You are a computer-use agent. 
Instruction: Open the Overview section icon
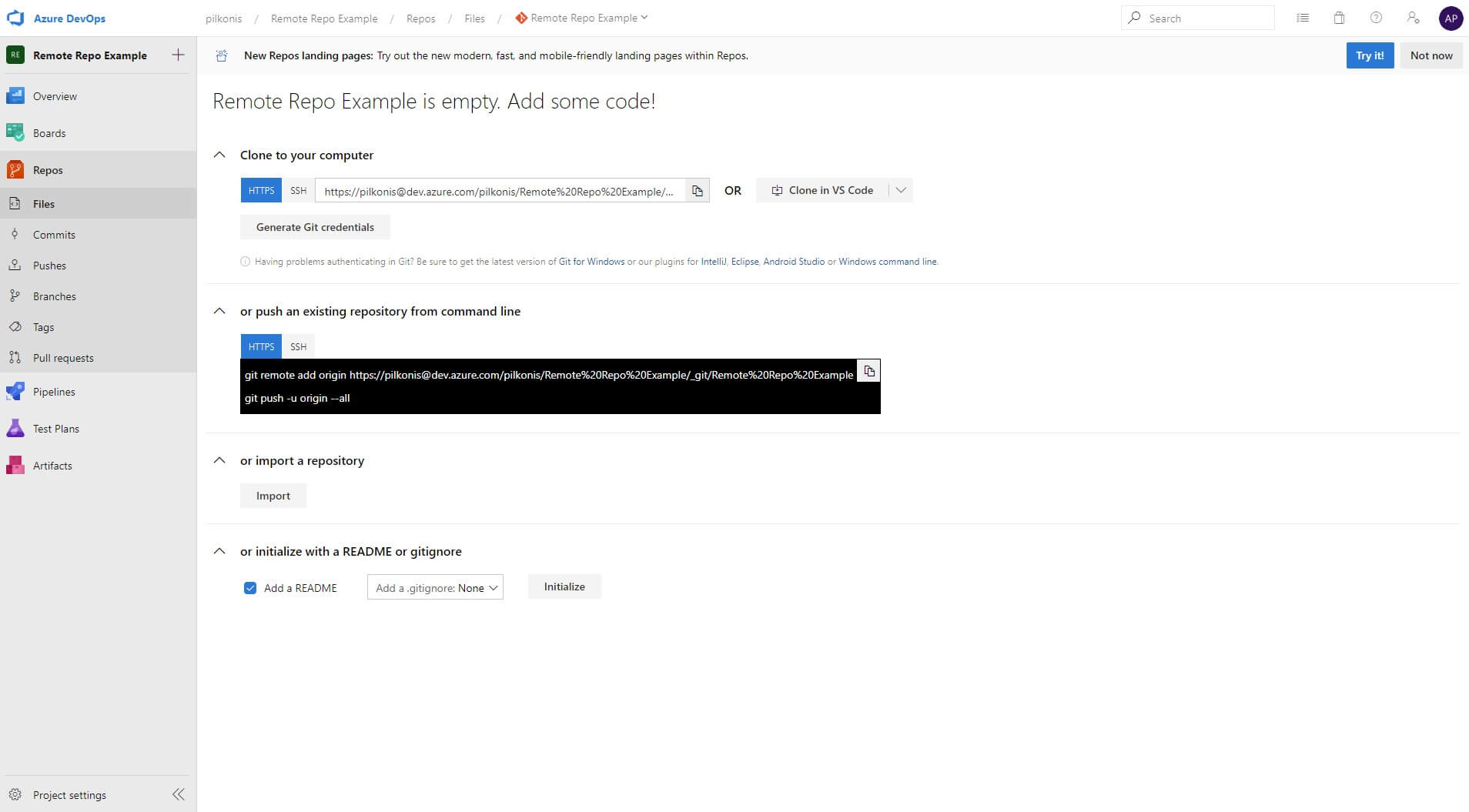coord(15,96)
